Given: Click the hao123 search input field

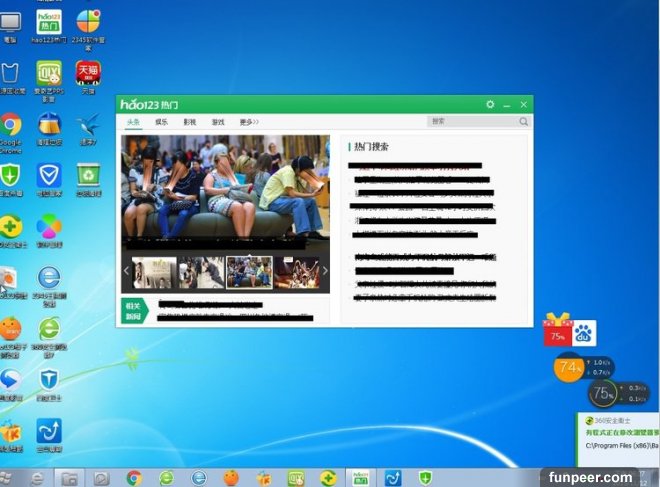Looking at the screenshot, I should coord(470,122).
